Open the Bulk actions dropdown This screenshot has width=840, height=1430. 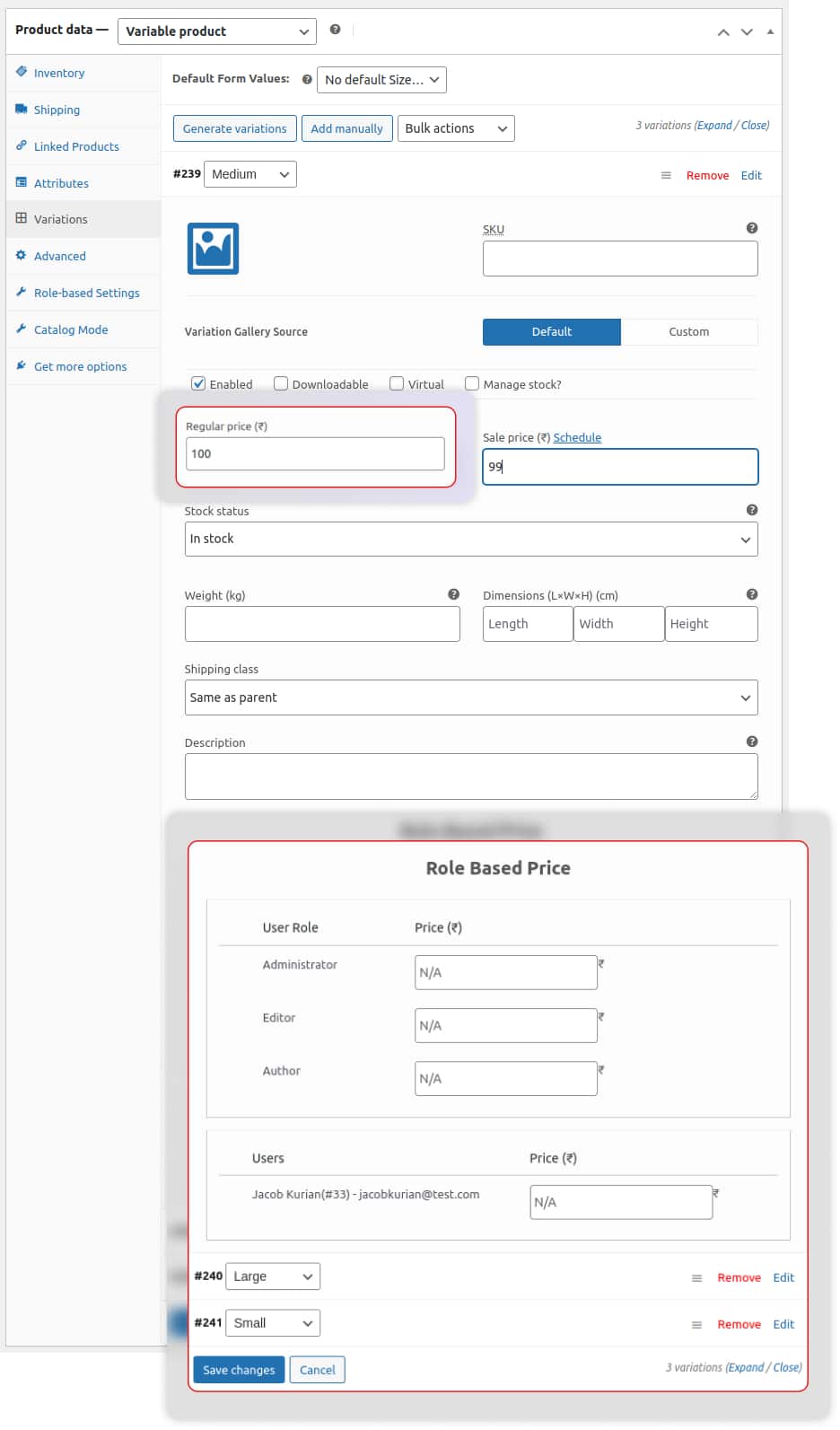click(456, 128)
